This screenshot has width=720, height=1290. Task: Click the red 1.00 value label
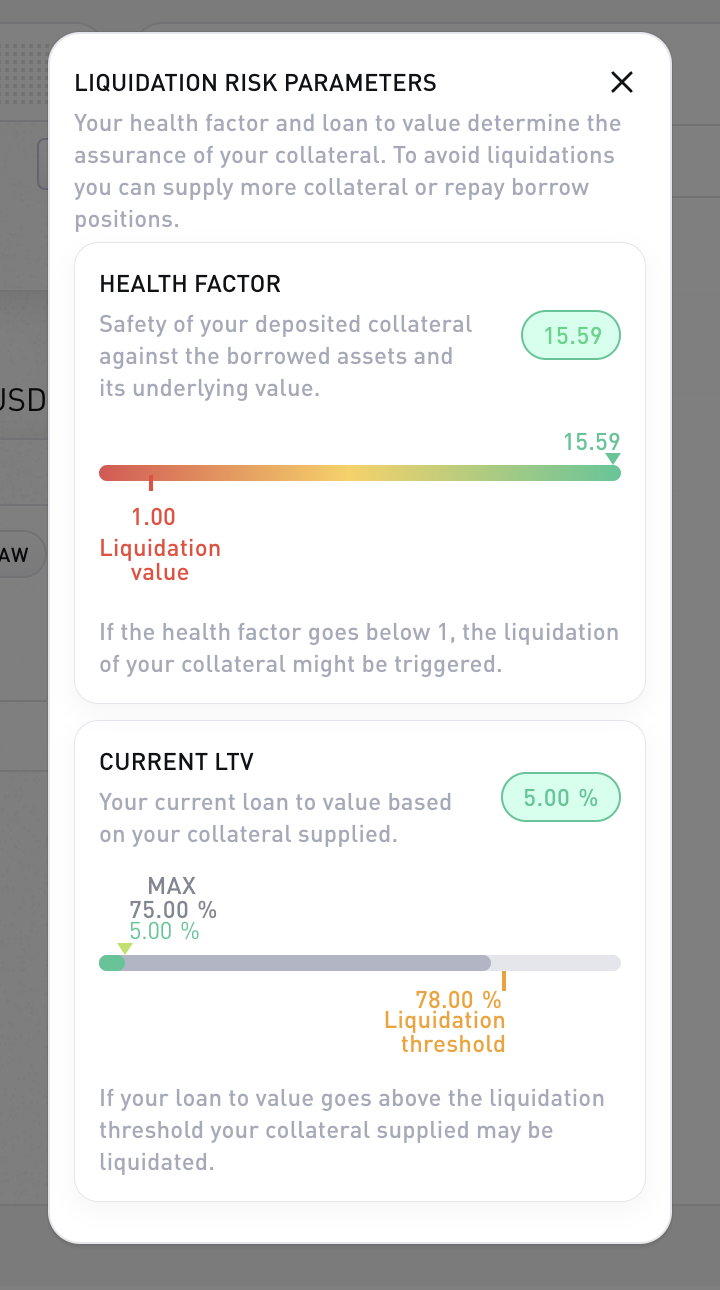tap(153, 517)
